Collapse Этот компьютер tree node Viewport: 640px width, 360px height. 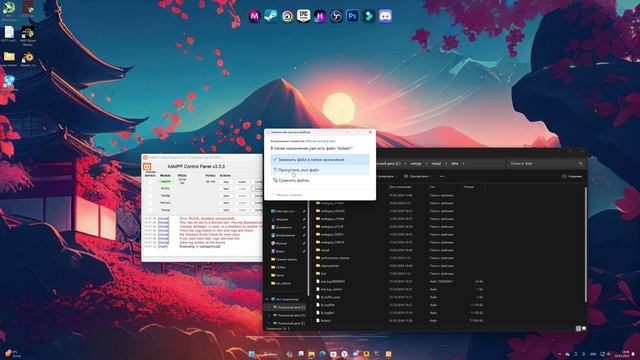pos(267,300)
